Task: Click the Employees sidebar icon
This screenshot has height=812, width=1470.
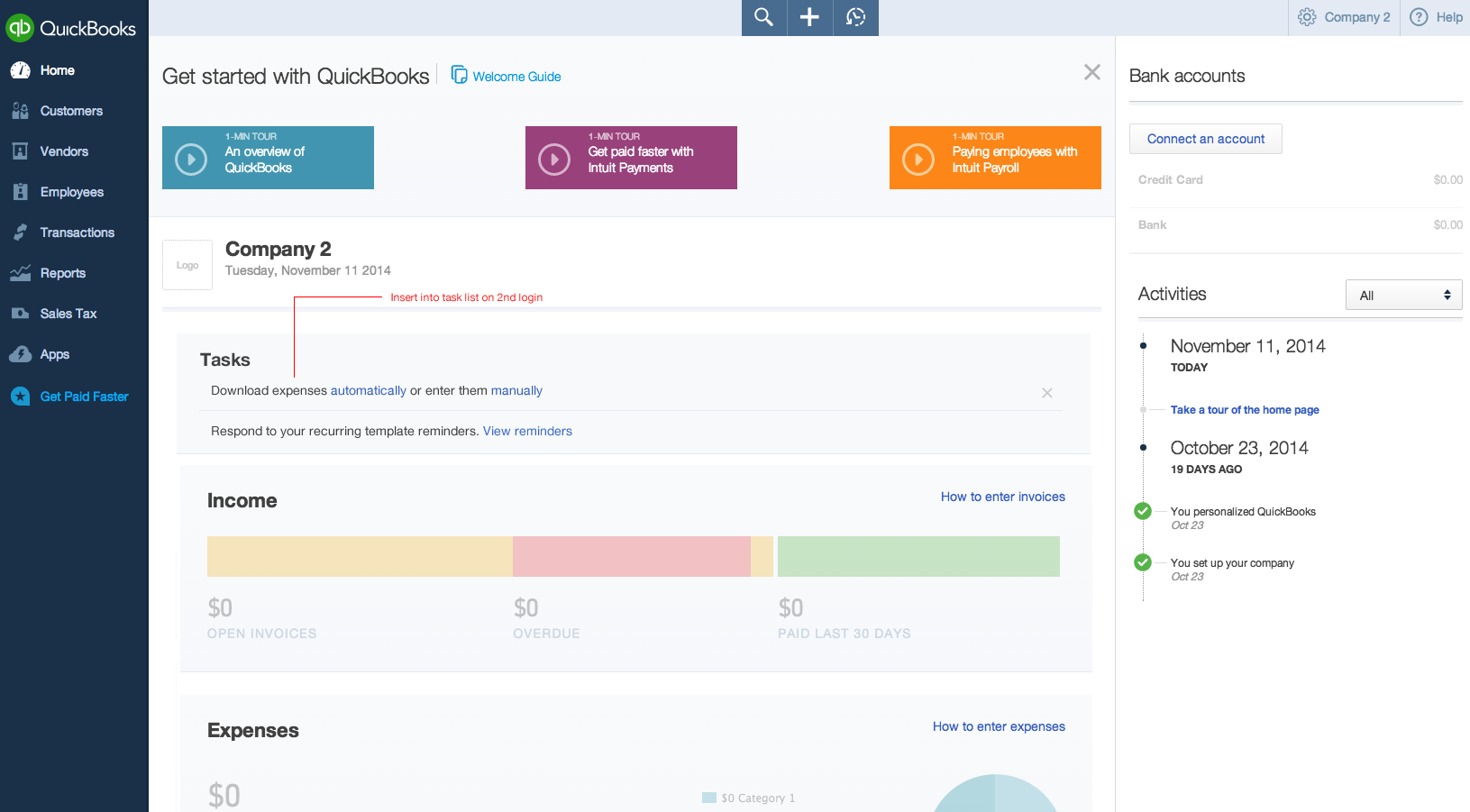Action: pos(20,192)
